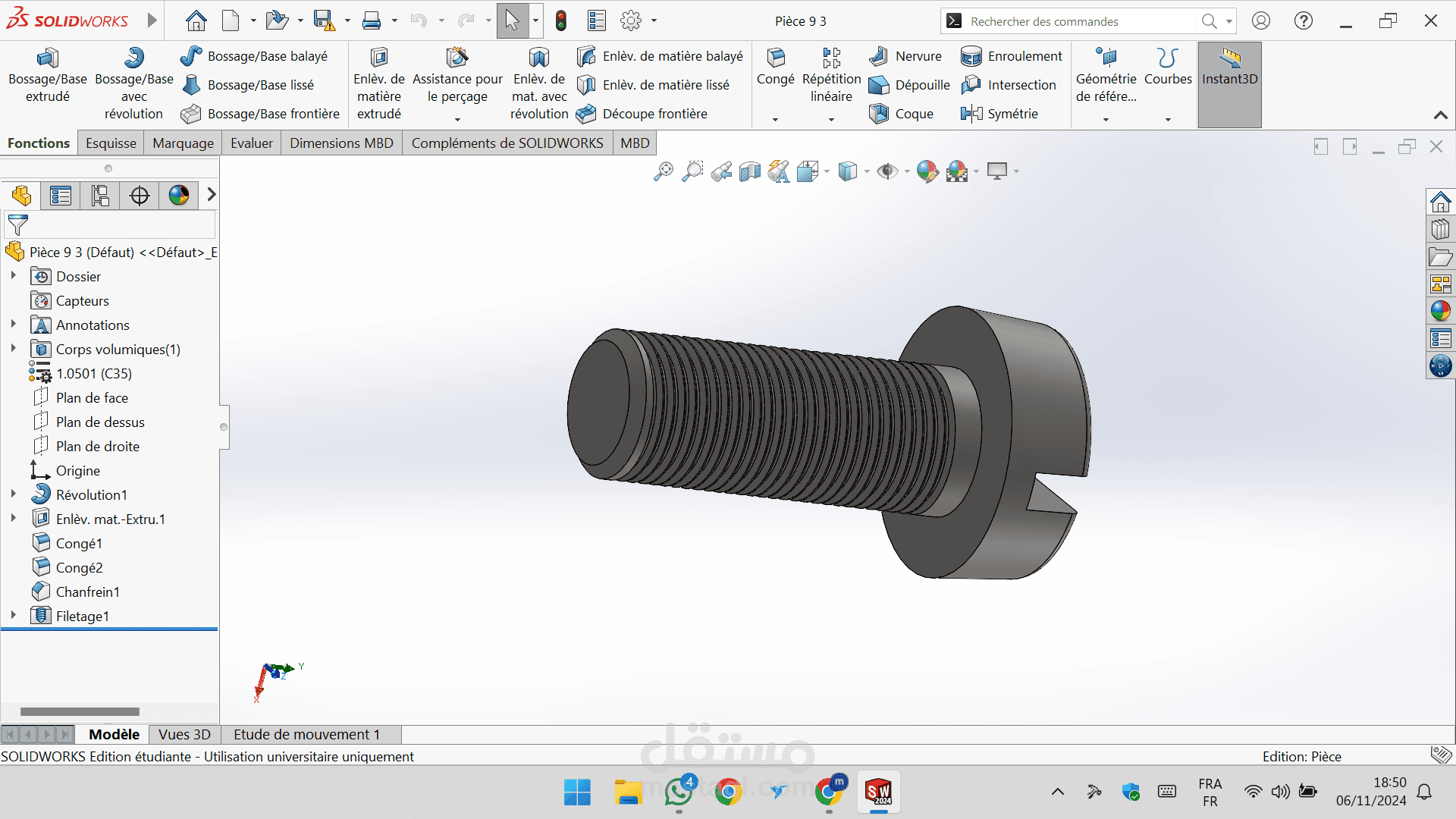Open the PropertyManager tab icon

61,196
